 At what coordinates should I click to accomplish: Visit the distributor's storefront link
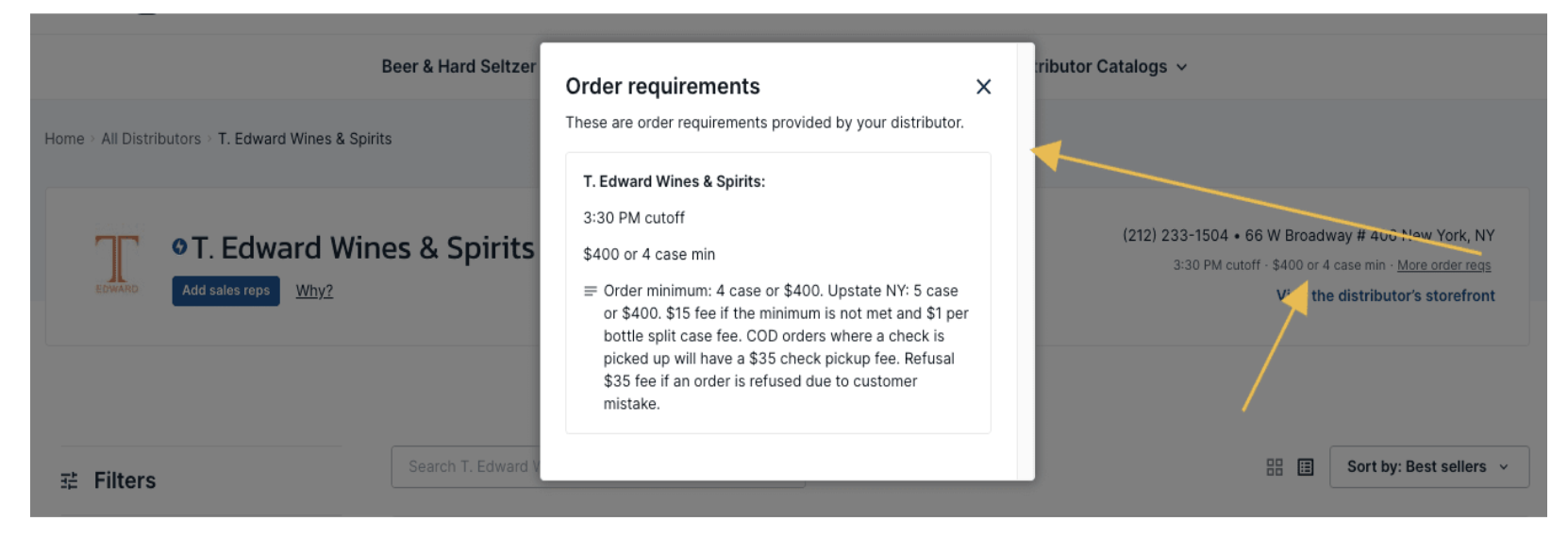click(1402, 295)
